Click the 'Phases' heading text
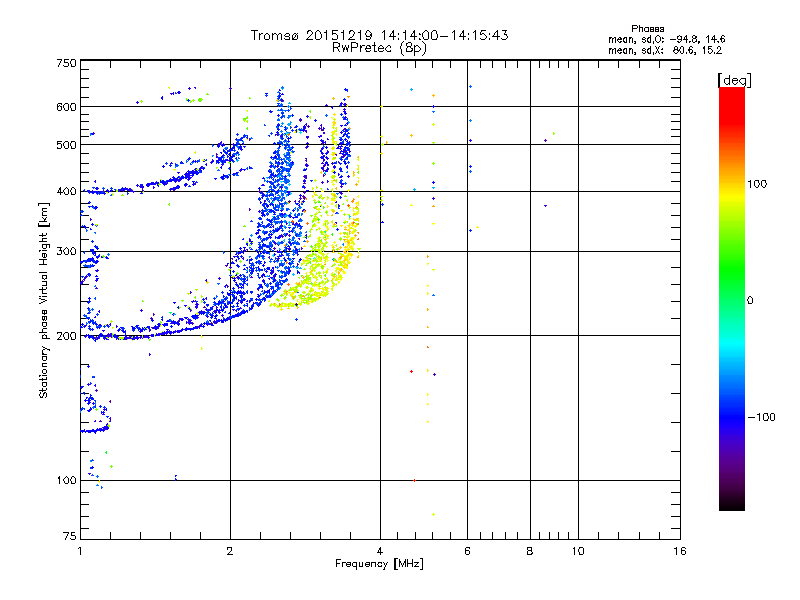Screen dimensions: 800x600 (x=647, y=29)
